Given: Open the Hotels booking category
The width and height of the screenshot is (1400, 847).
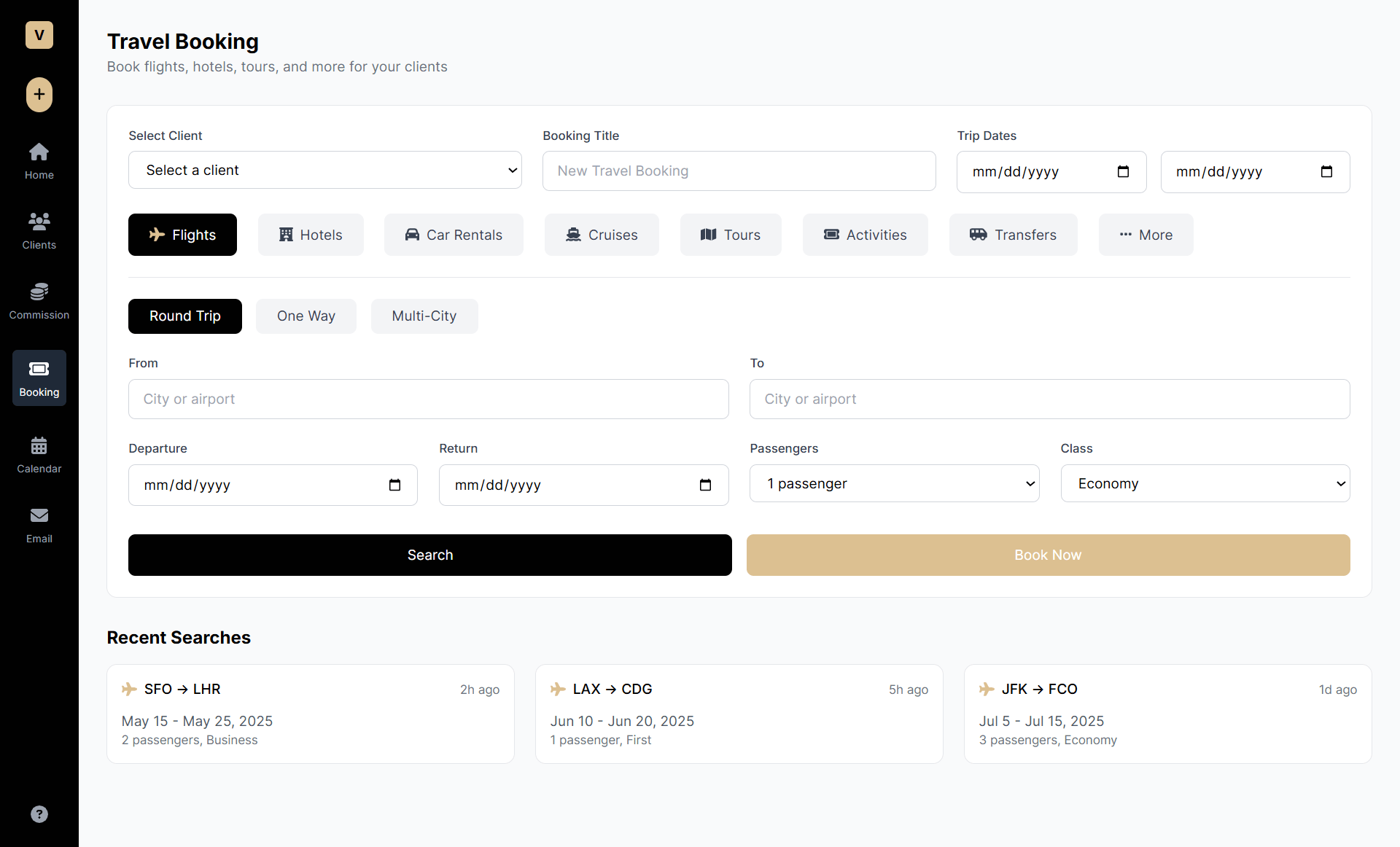Looking at the screenshot, I should (x=311, y=235).
